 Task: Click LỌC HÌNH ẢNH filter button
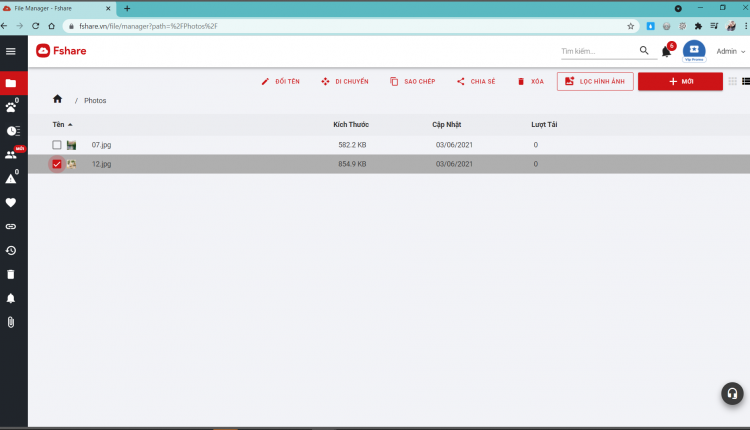click(595, 81)
